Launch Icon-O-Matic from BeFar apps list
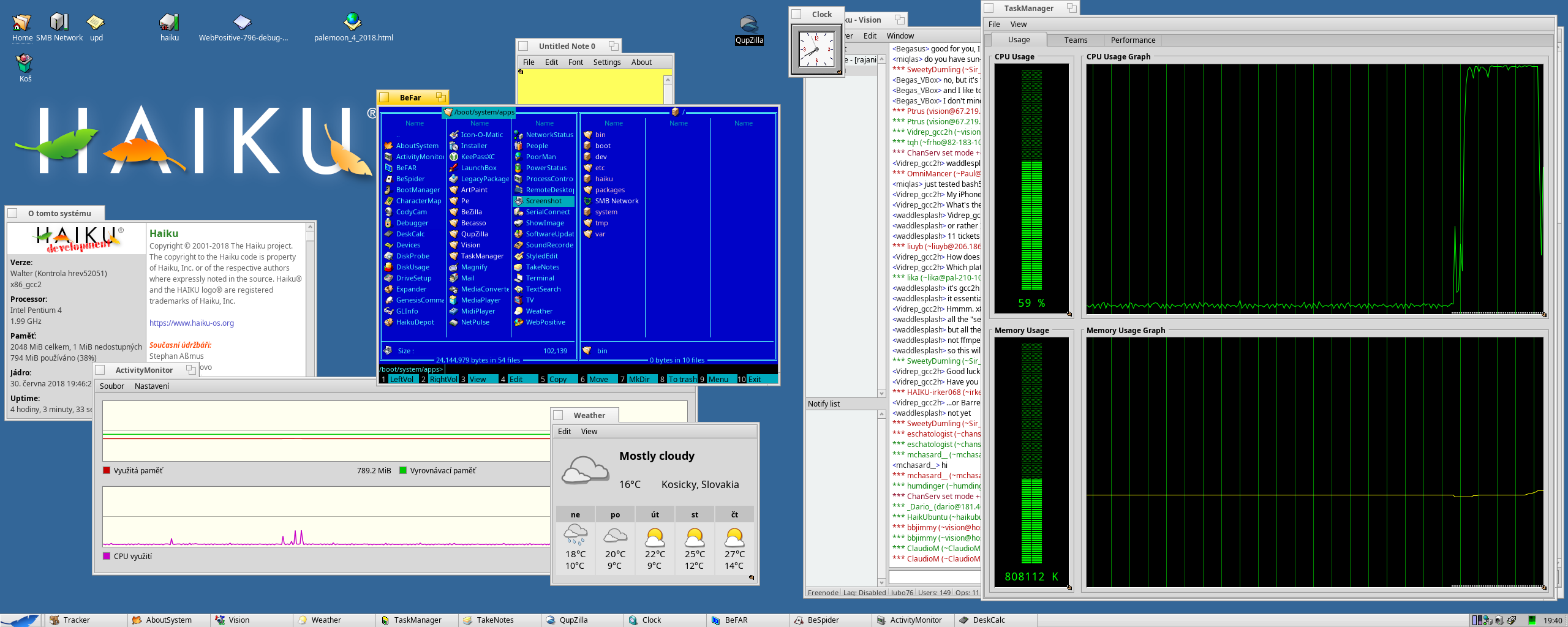Image resolution: width=1568 pixels, height=627 pixels. pyautogui.click(x=481, y=135)
